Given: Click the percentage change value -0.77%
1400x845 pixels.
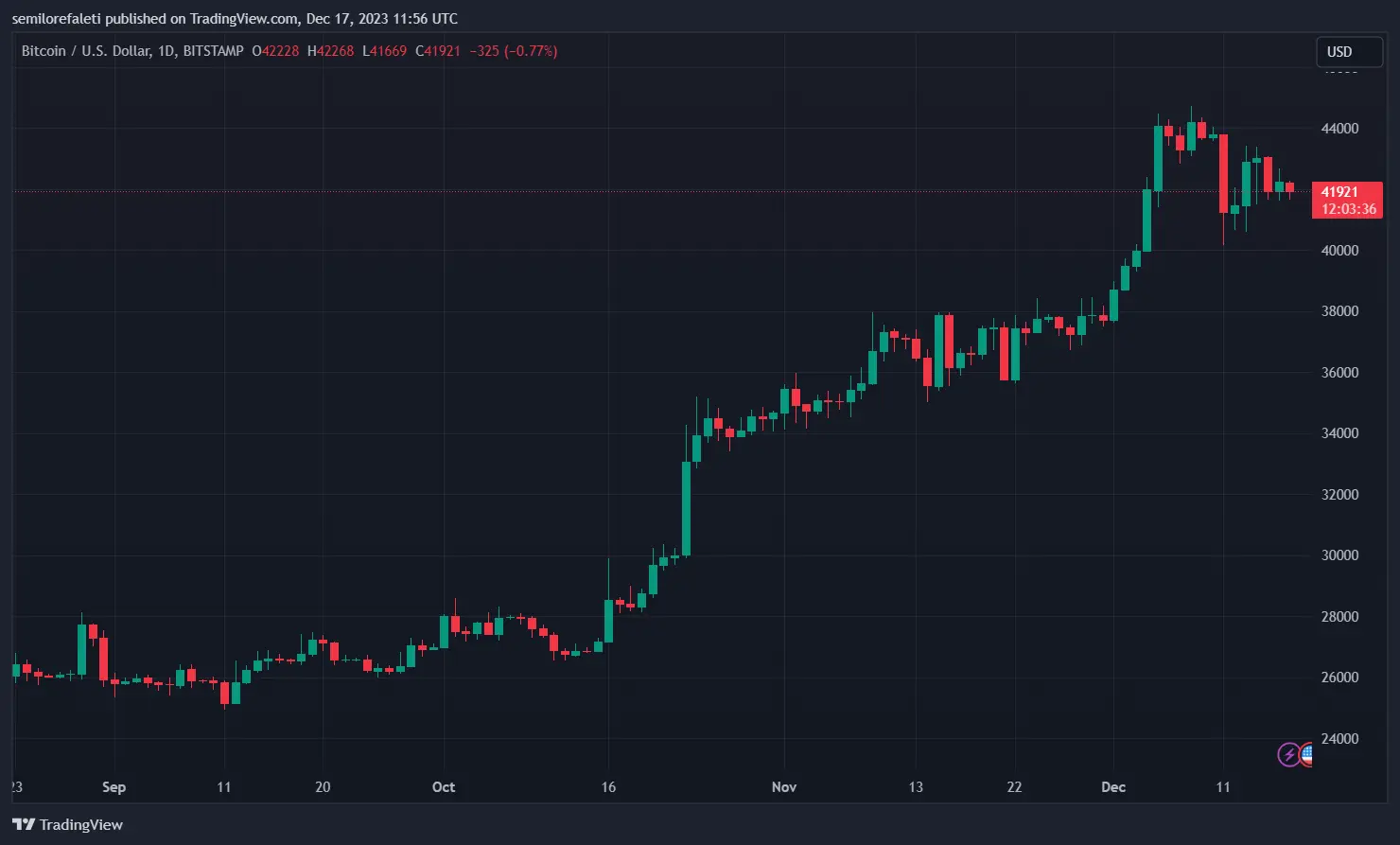Looking at the screenshot, I should pos(530,51).
